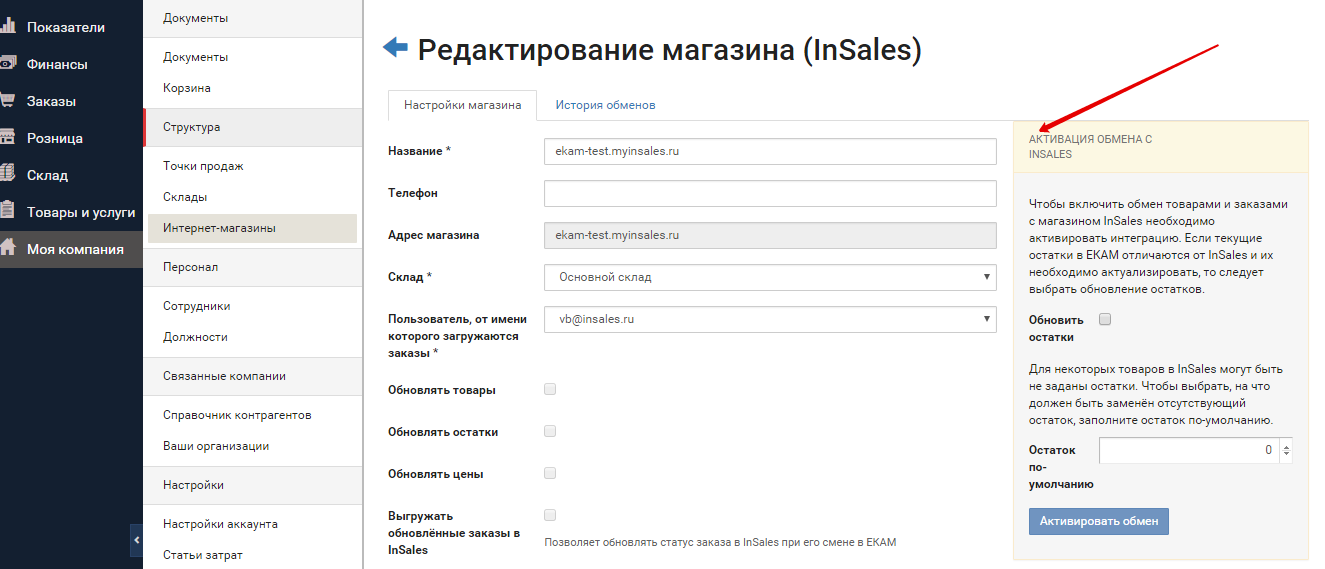Viewport: 1325px width, 569px height.
Task: Click the Показатели chart icon
Action: [7, 26]
